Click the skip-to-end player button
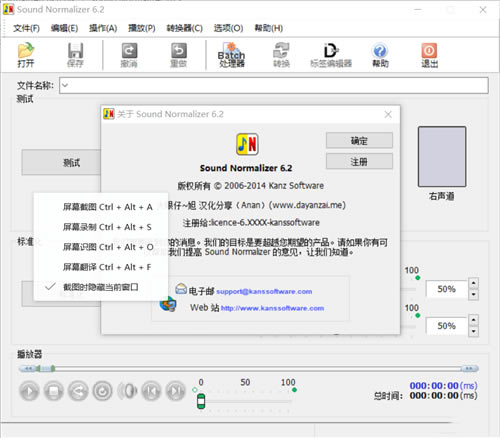The image size is (500, 438). 176,391
